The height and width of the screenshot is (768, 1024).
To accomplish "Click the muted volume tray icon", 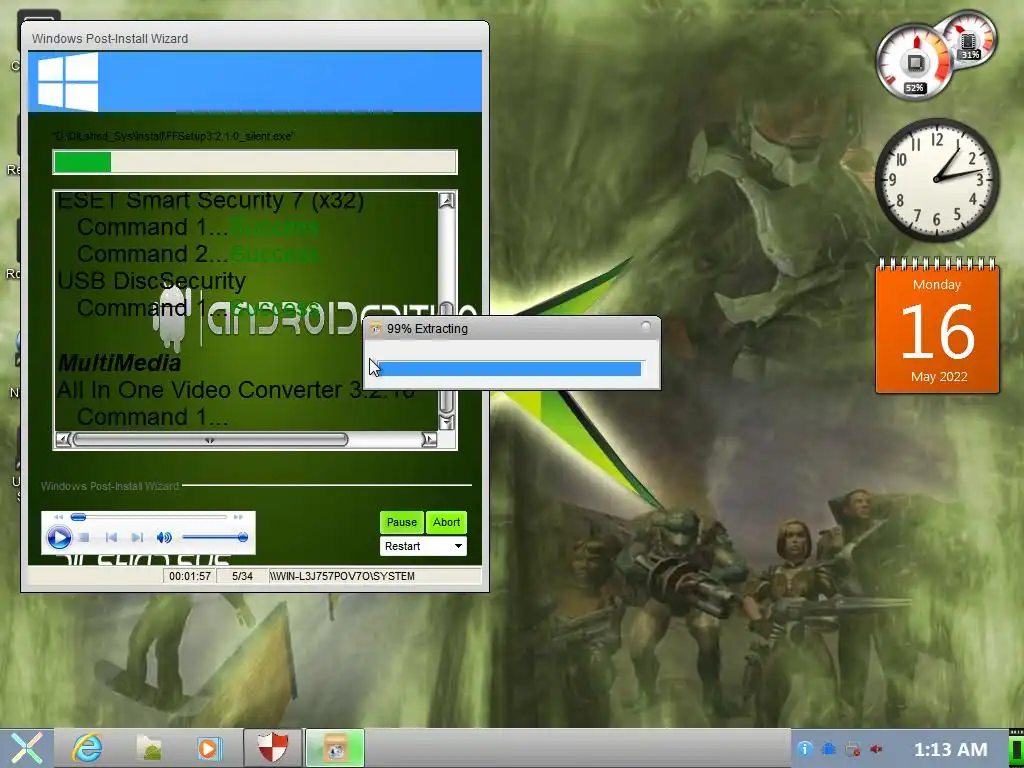I will click(876, 748).
